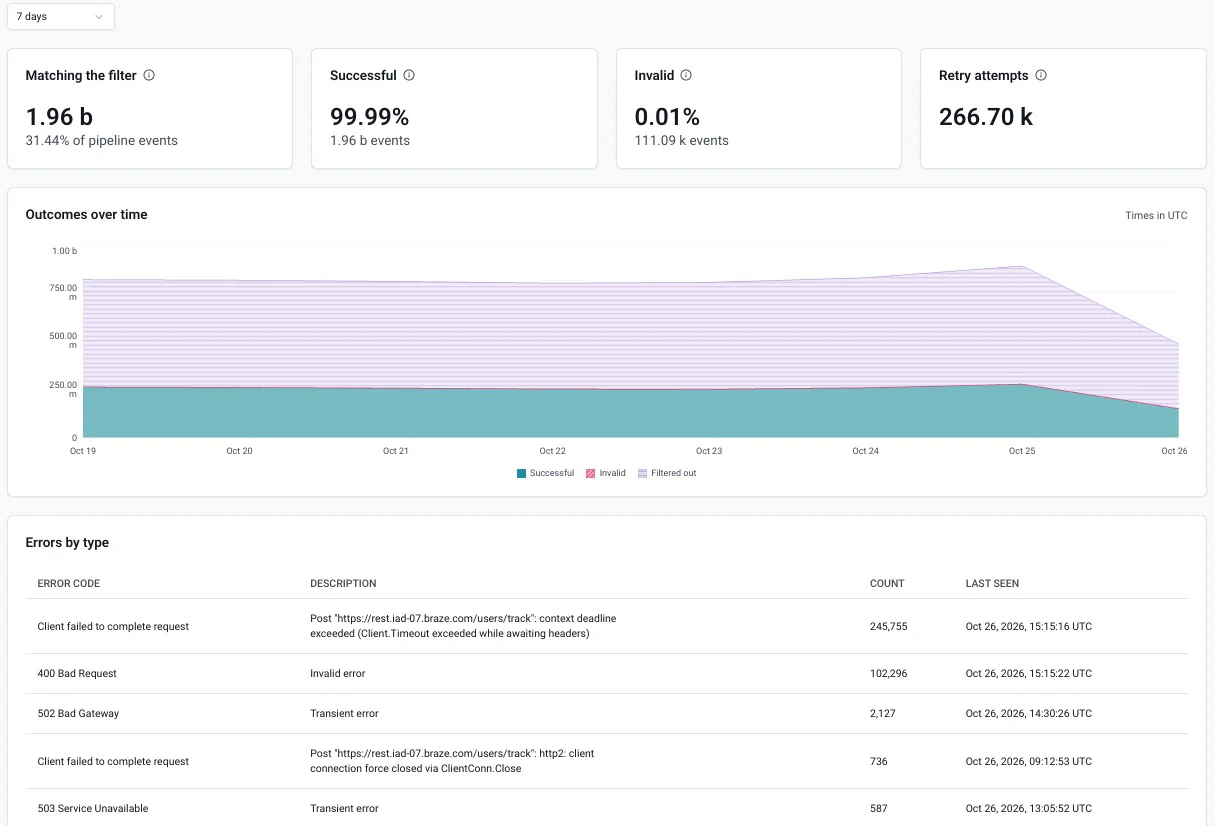Click the Errors by type heading

click(67, 542)
